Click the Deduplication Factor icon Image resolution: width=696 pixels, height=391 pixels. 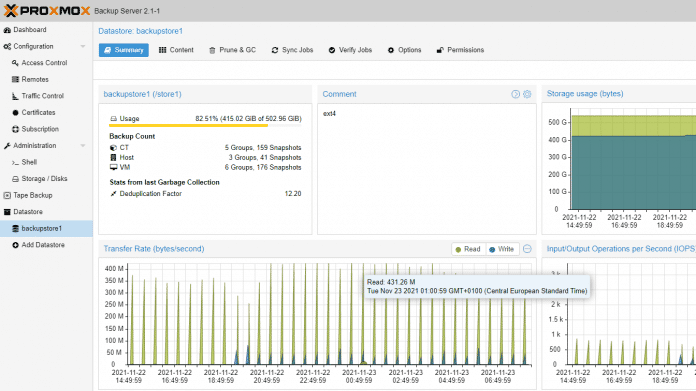click(x=114, y=194)
